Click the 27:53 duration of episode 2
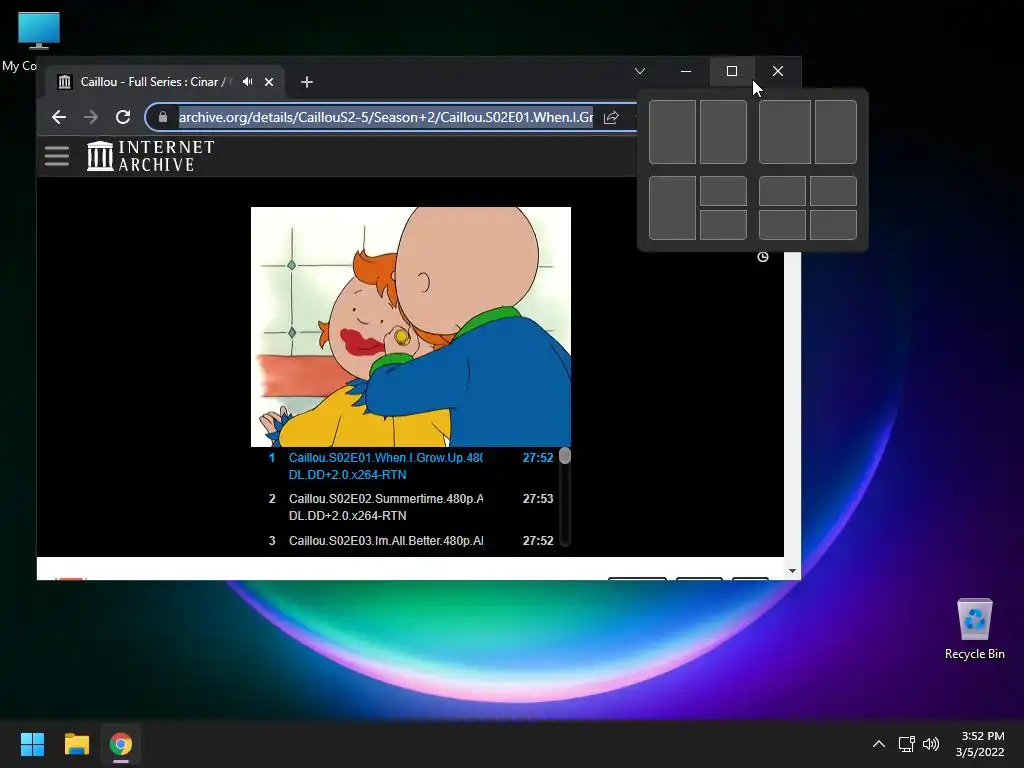This screenshot has height=768, width=1024. tap(537, 499)
